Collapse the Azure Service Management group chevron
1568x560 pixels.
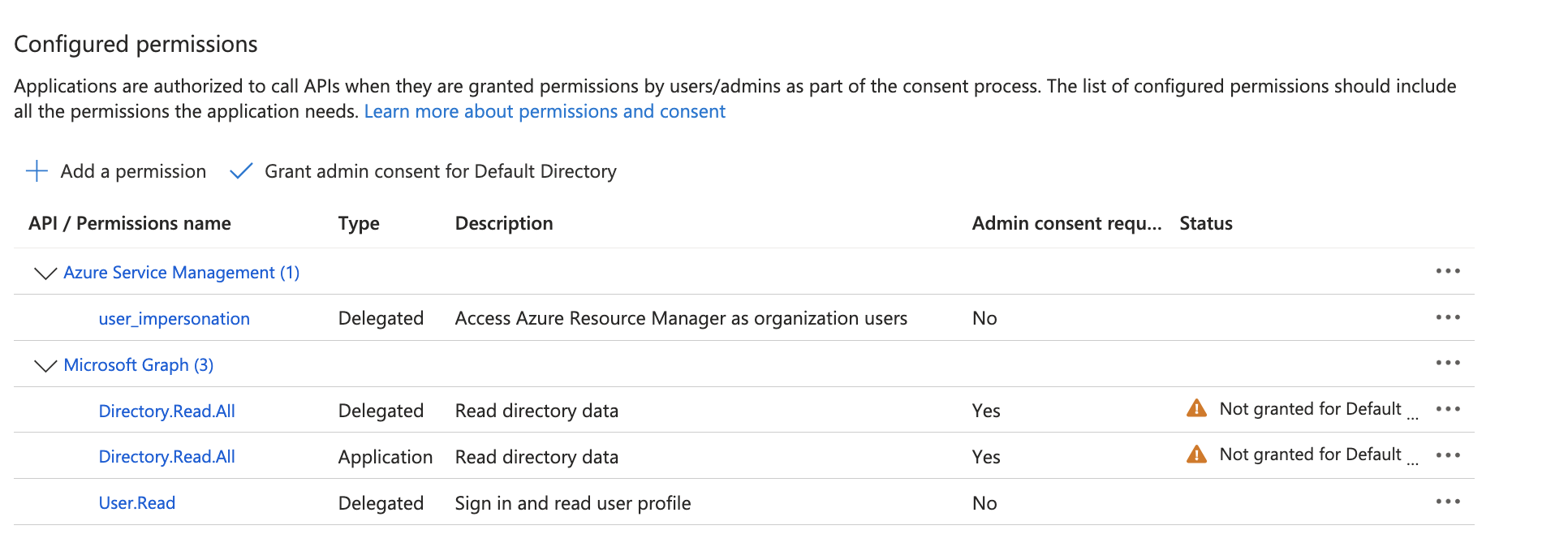click(x=45, y=274)
